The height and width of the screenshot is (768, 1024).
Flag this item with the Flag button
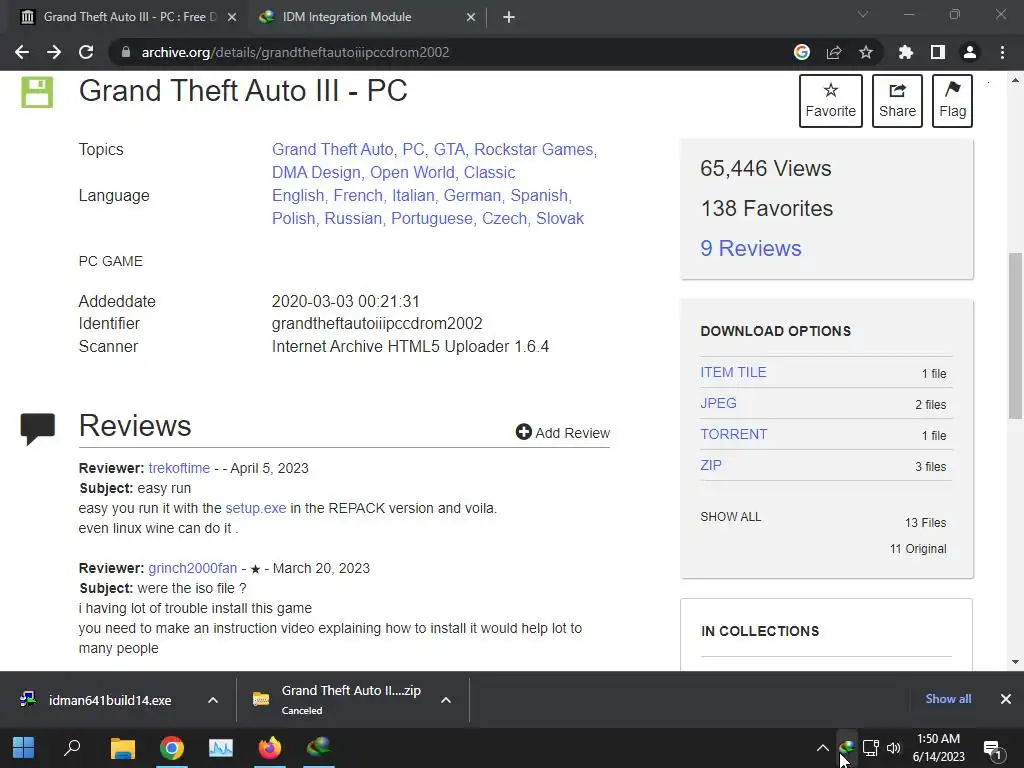952,101
